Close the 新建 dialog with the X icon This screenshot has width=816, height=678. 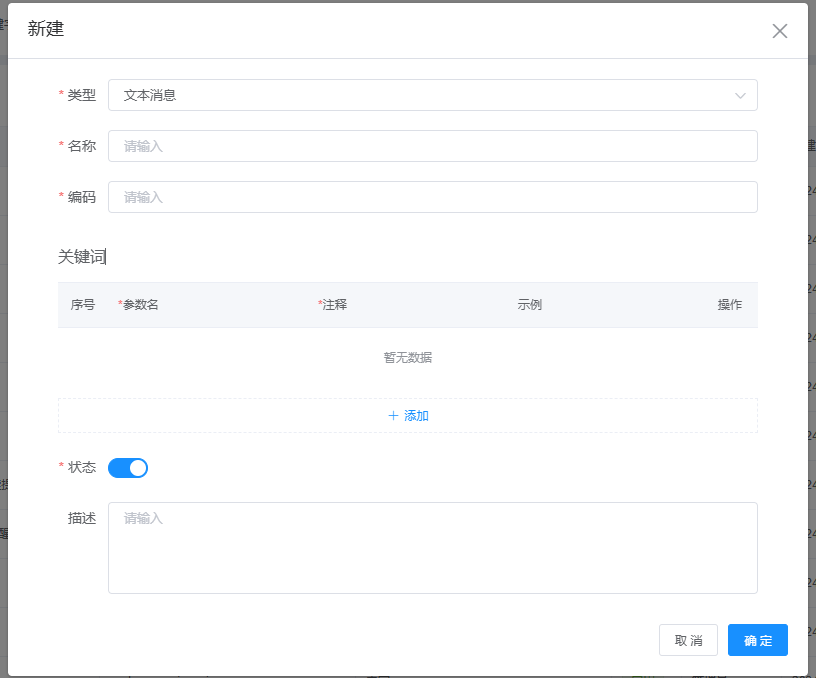(780, 31)
